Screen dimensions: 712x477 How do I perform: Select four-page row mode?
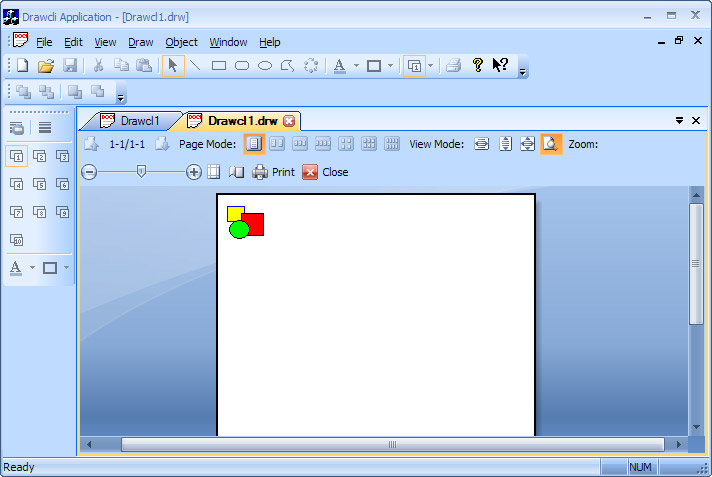click(323, 144)
